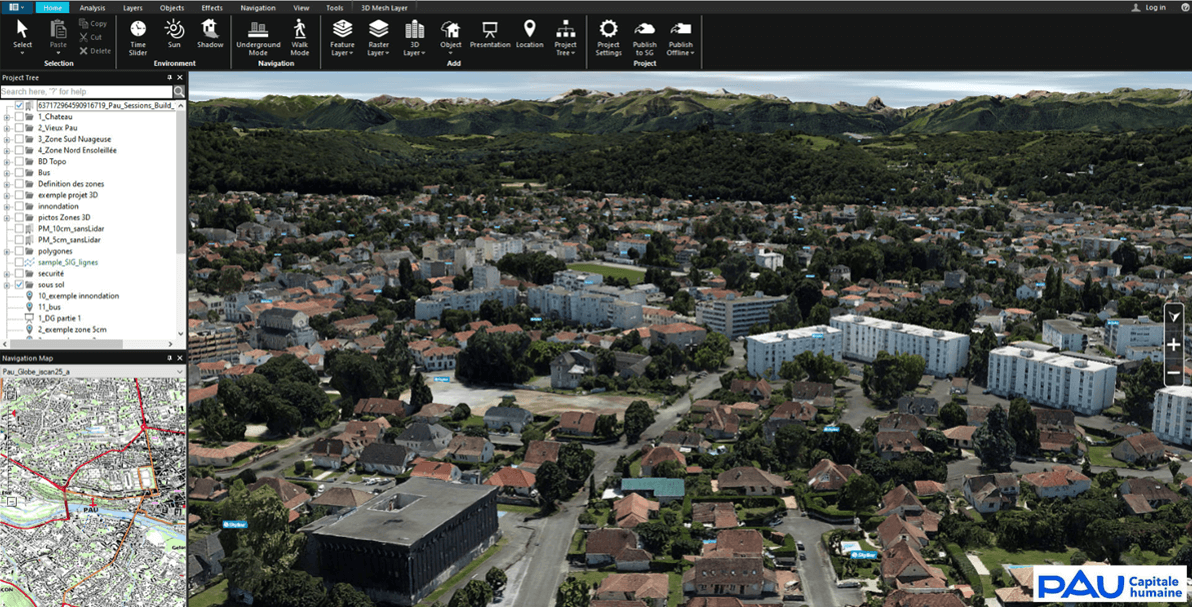This screenshot has height=607, width=1192.
Task: Uncheck the sous sol group checkbox
Action: (19, 285)
